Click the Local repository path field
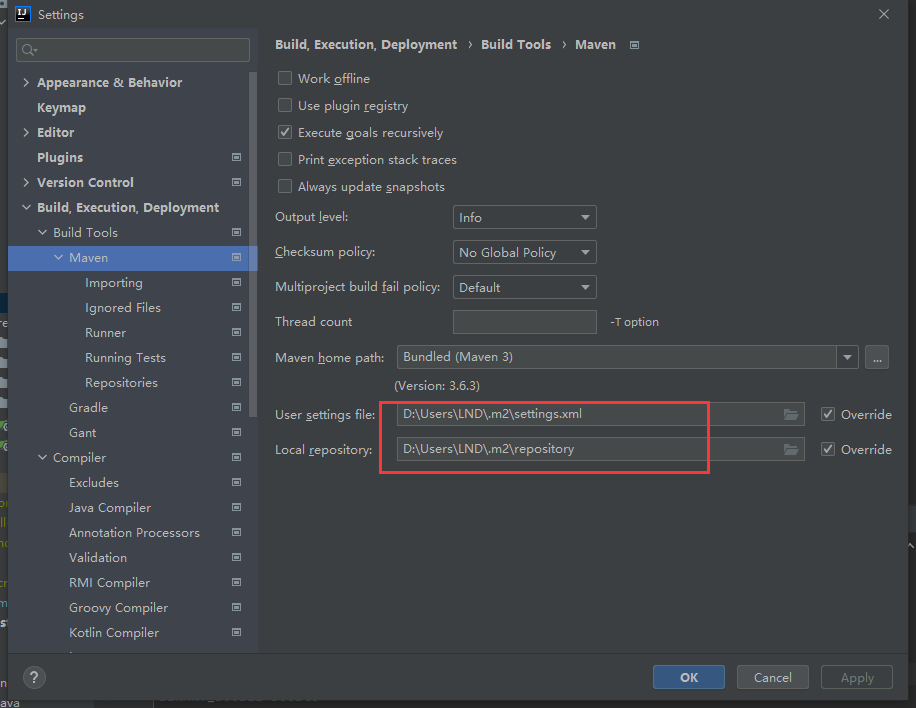 pyautogui.click(x=601, y=449)
